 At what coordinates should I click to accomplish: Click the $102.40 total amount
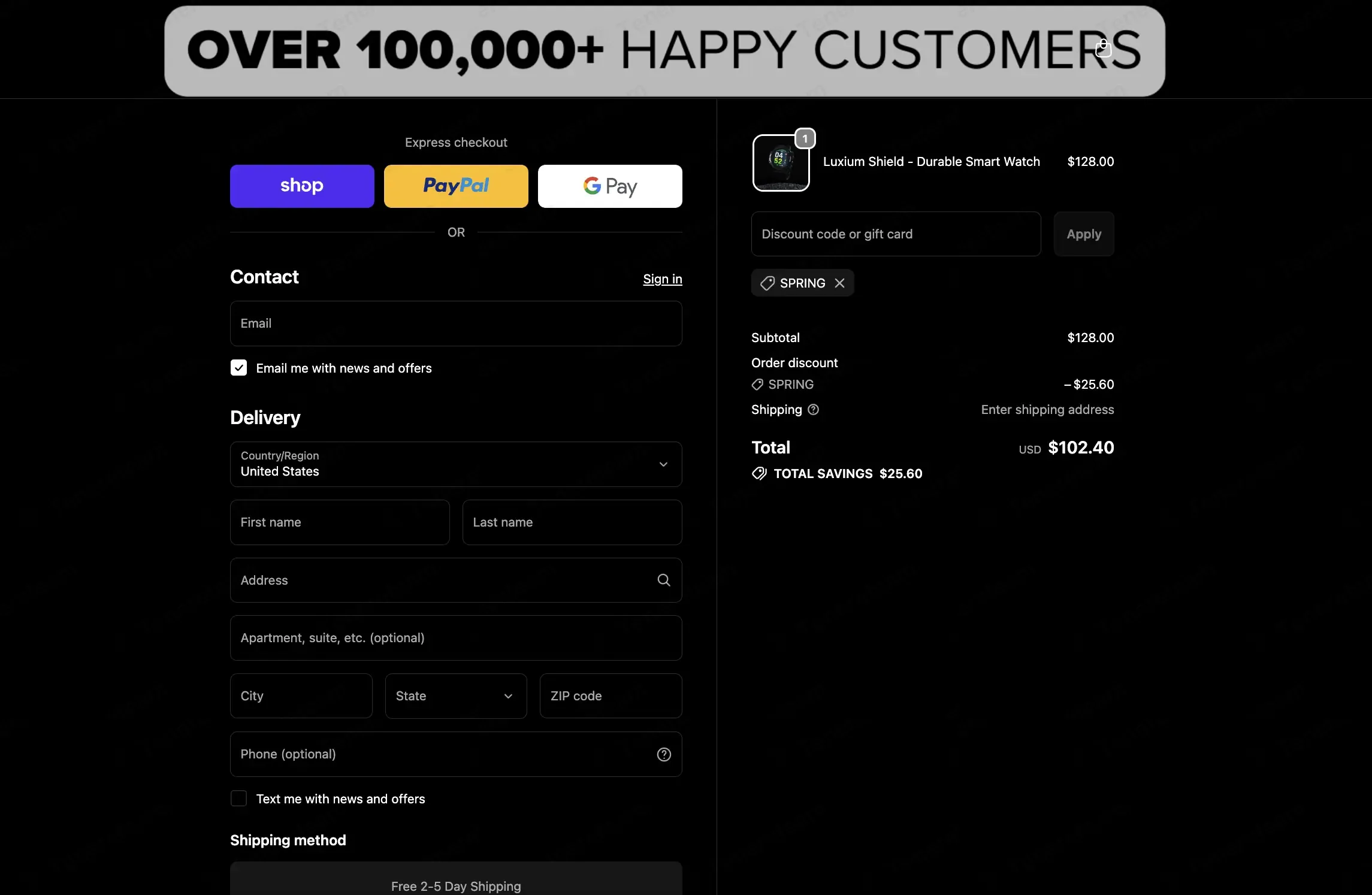coord(1081,447)
